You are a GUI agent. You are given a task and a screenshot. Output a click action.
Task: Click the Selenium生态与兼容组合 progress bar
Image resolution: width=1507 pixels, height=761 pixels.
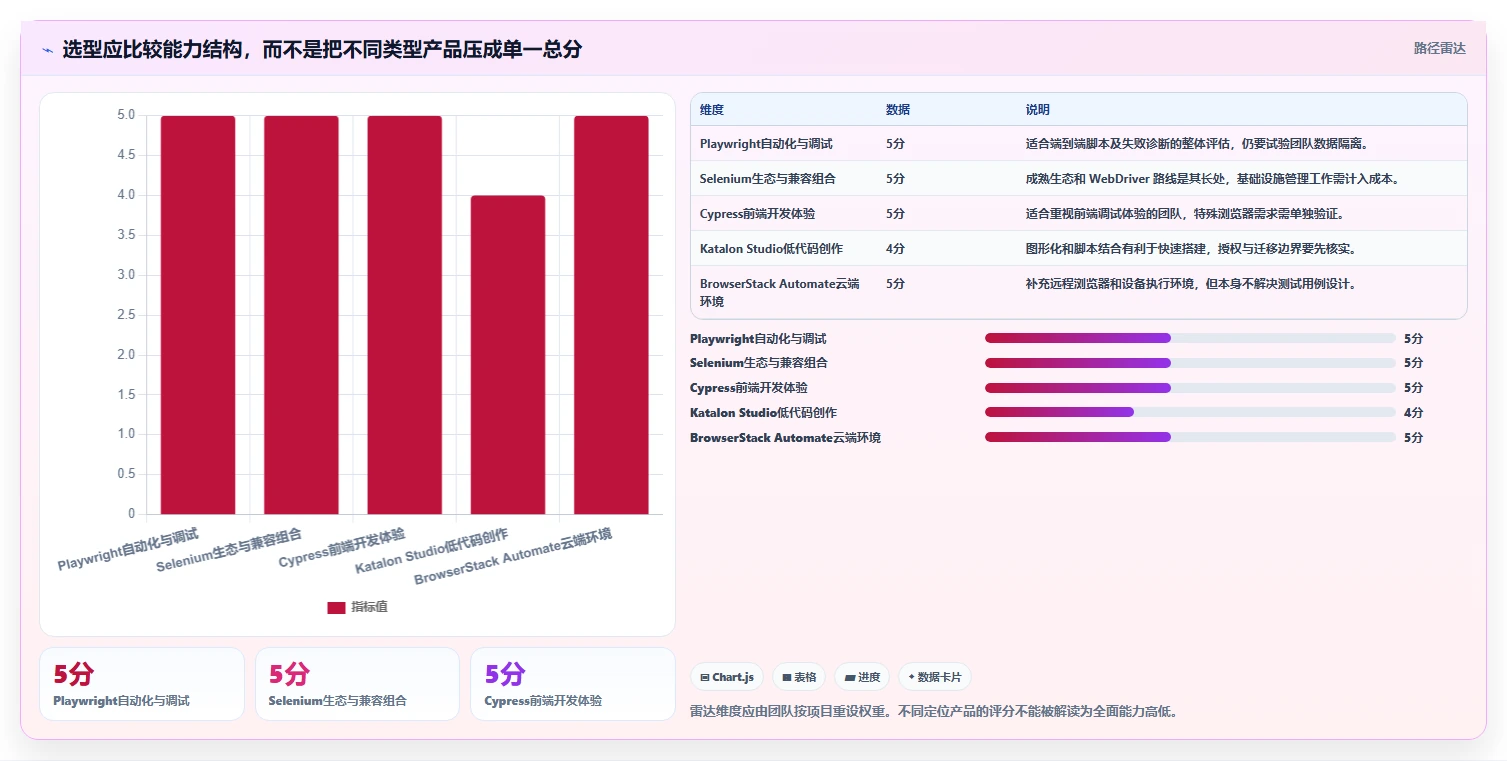pos(1190,363)
